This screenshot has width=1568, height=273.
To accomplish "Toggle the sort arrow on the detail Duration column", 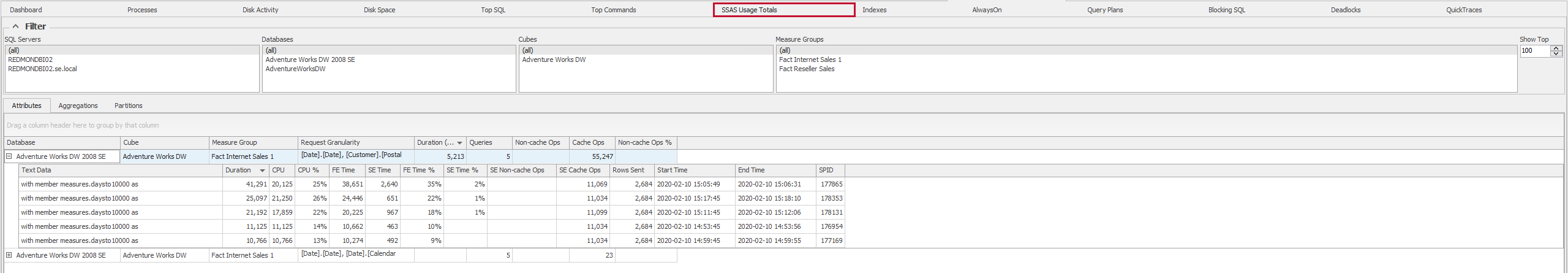I will point(262,171).
